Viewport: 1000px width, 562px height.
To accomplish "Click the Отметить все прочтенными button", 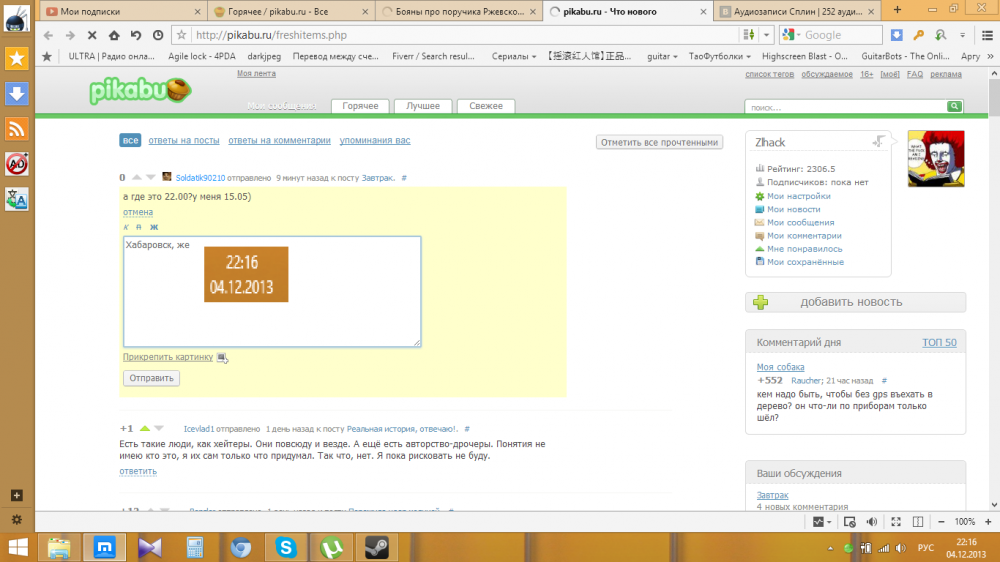I will pos(659,142).
